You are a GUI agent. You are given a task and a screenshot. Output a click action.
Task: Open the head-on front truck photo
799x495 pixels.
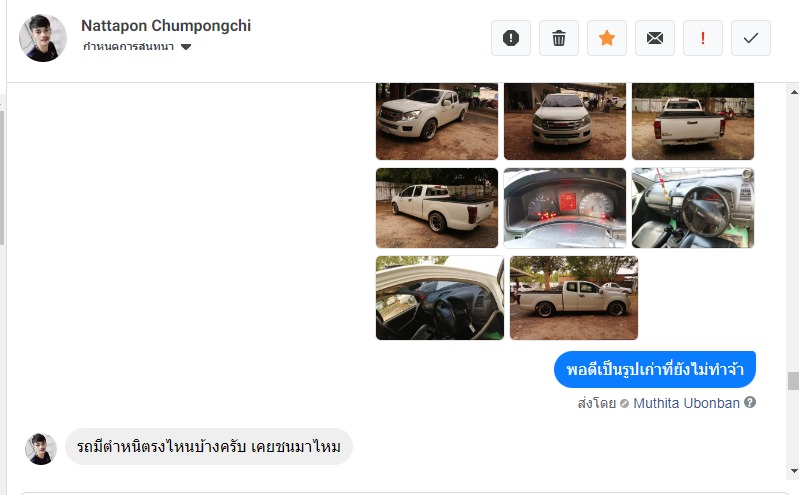click(565, 121)
